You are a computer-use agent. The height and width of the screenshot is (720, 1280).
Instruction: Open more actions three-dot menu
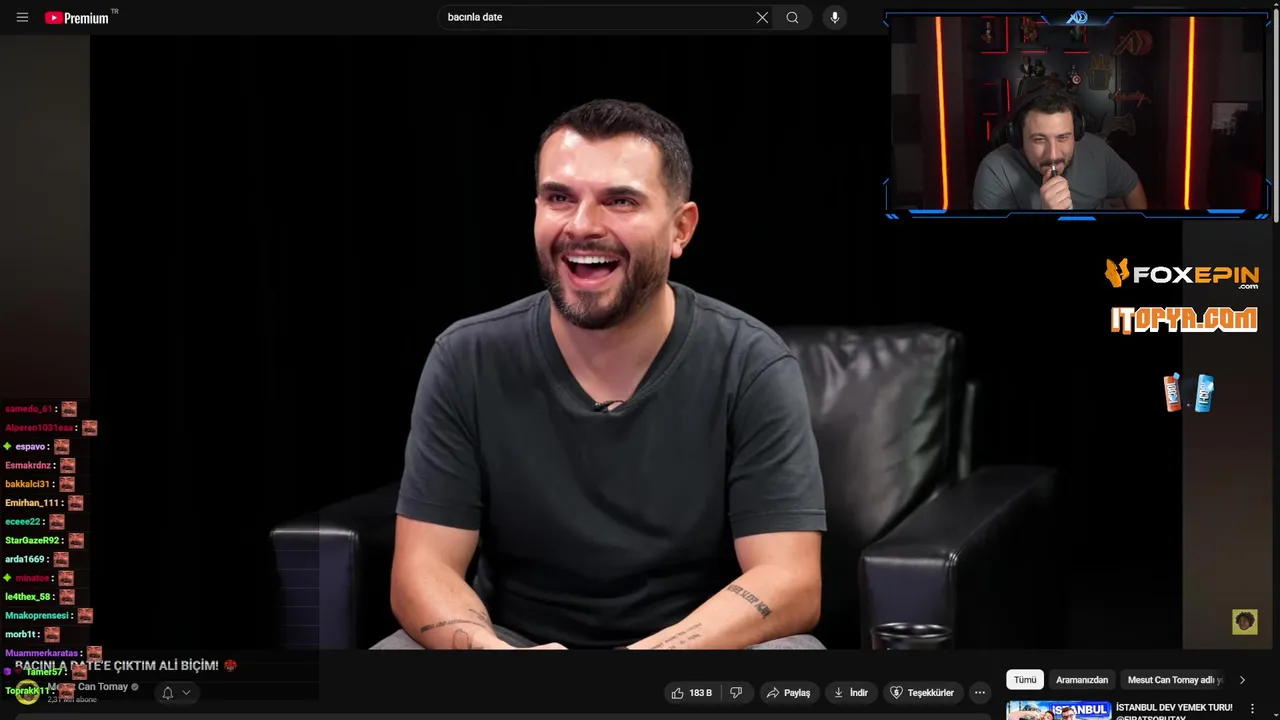coord(980,692)
